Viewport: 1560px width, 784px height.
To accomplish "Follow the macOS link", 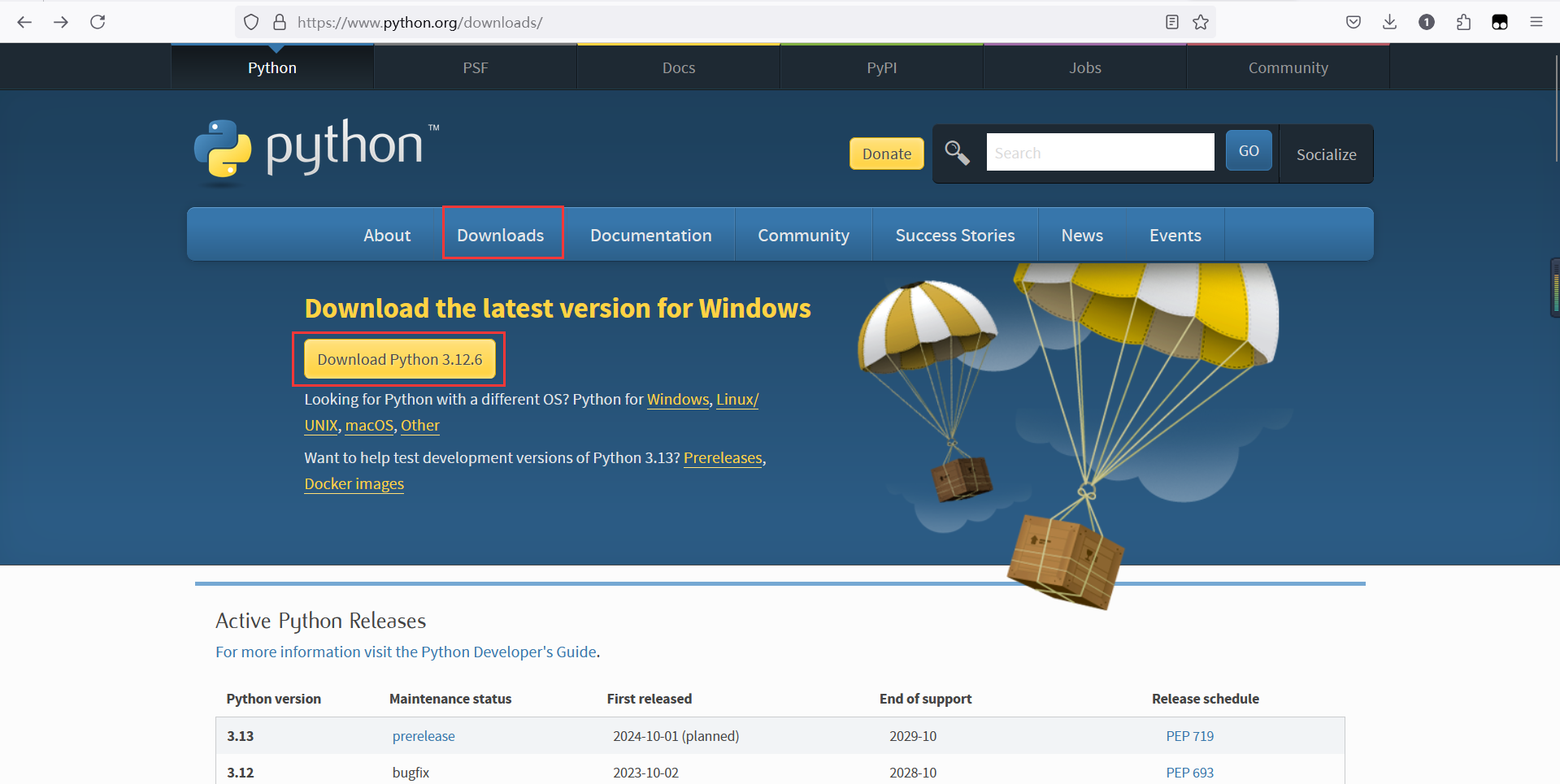I will pos(369,426).
